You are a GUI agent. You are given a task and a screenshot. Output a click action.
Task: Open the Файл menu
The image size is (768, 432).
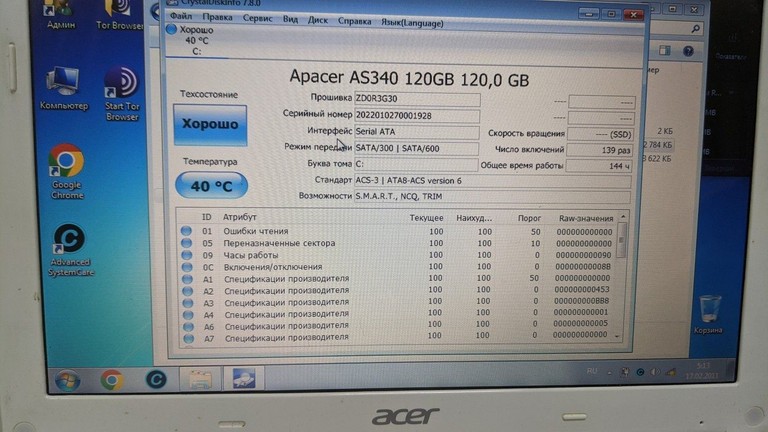click(x=181, y=16)
